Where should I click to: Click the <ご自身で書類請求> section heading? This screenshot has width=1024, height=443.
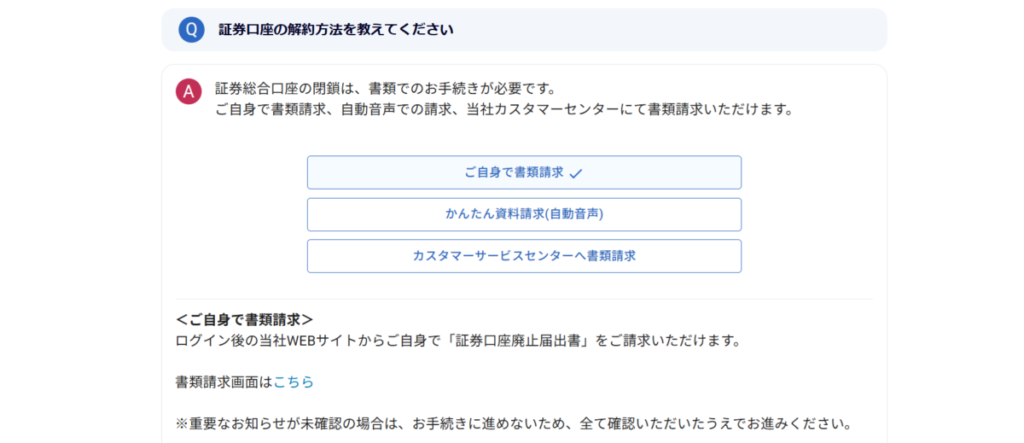click(245, 320)
